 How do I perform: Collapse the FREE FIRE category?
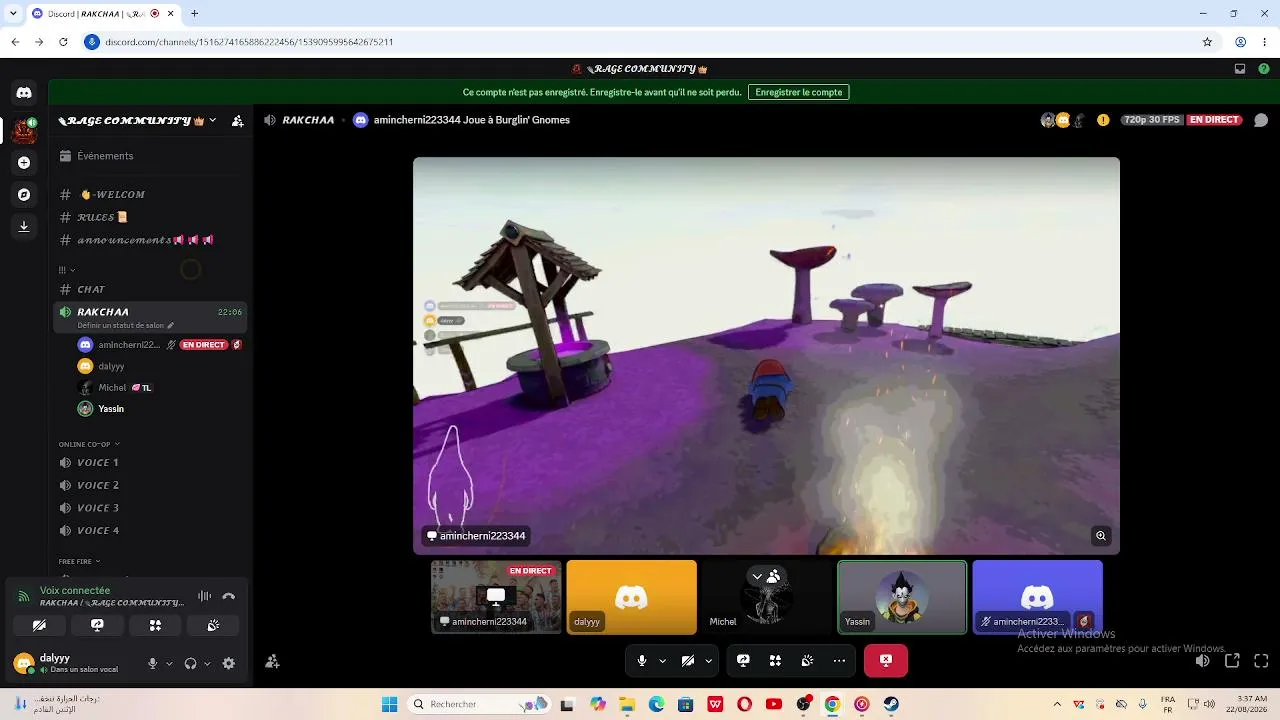(80, 561)
